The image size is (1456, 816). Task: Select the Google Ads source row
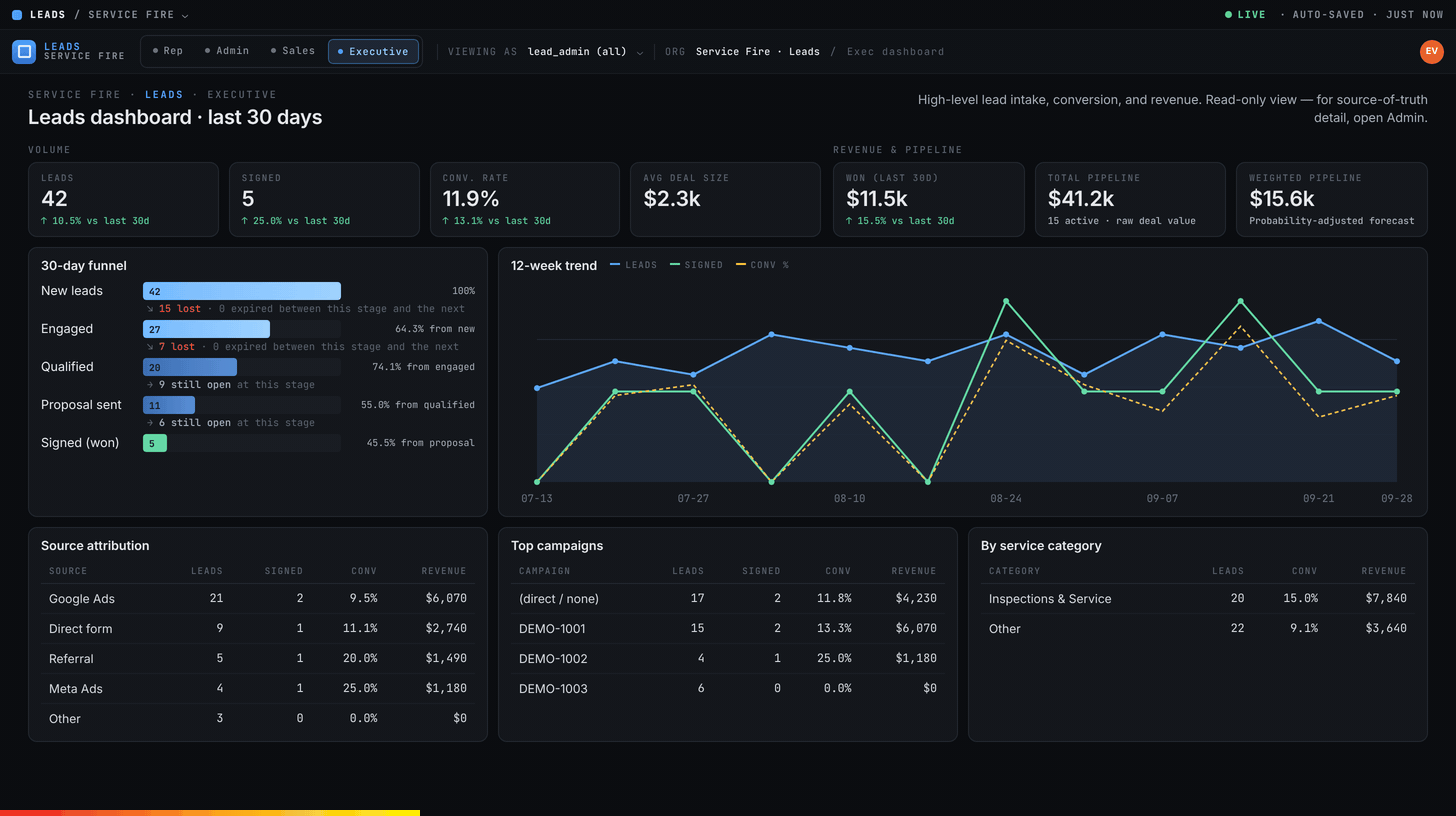(x=258, y=599)
